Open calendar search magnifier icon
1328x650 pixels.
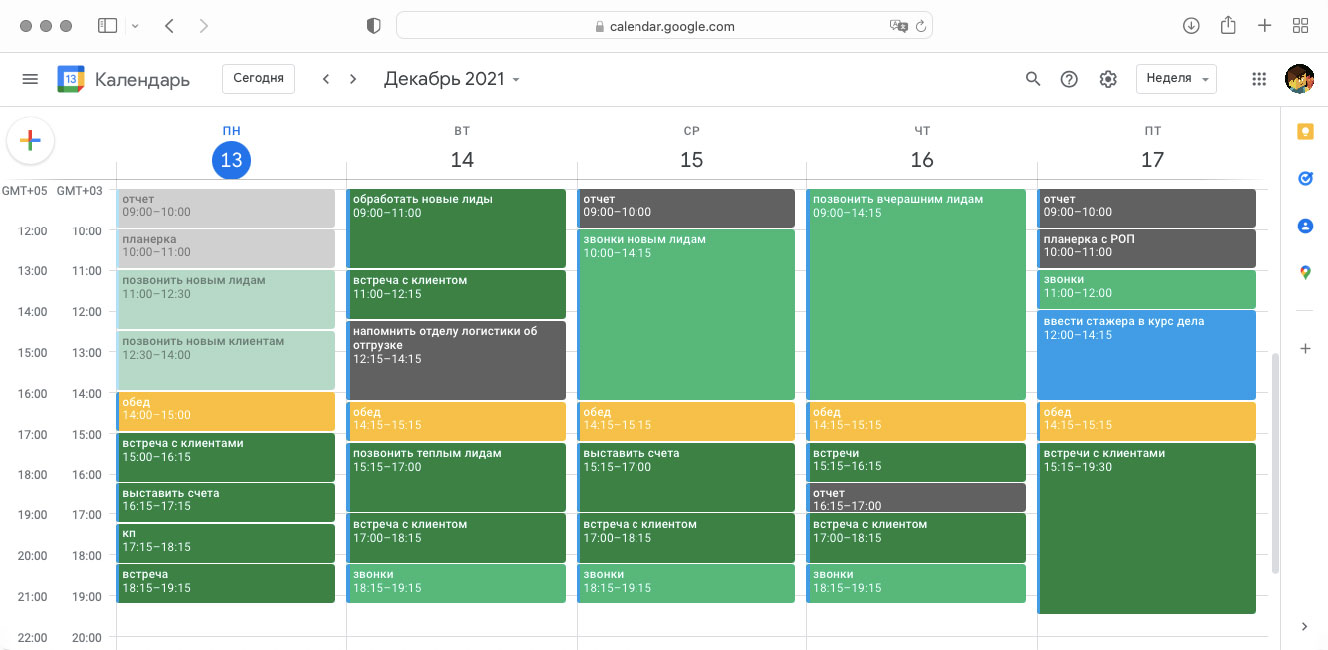tap(1033, 79)
